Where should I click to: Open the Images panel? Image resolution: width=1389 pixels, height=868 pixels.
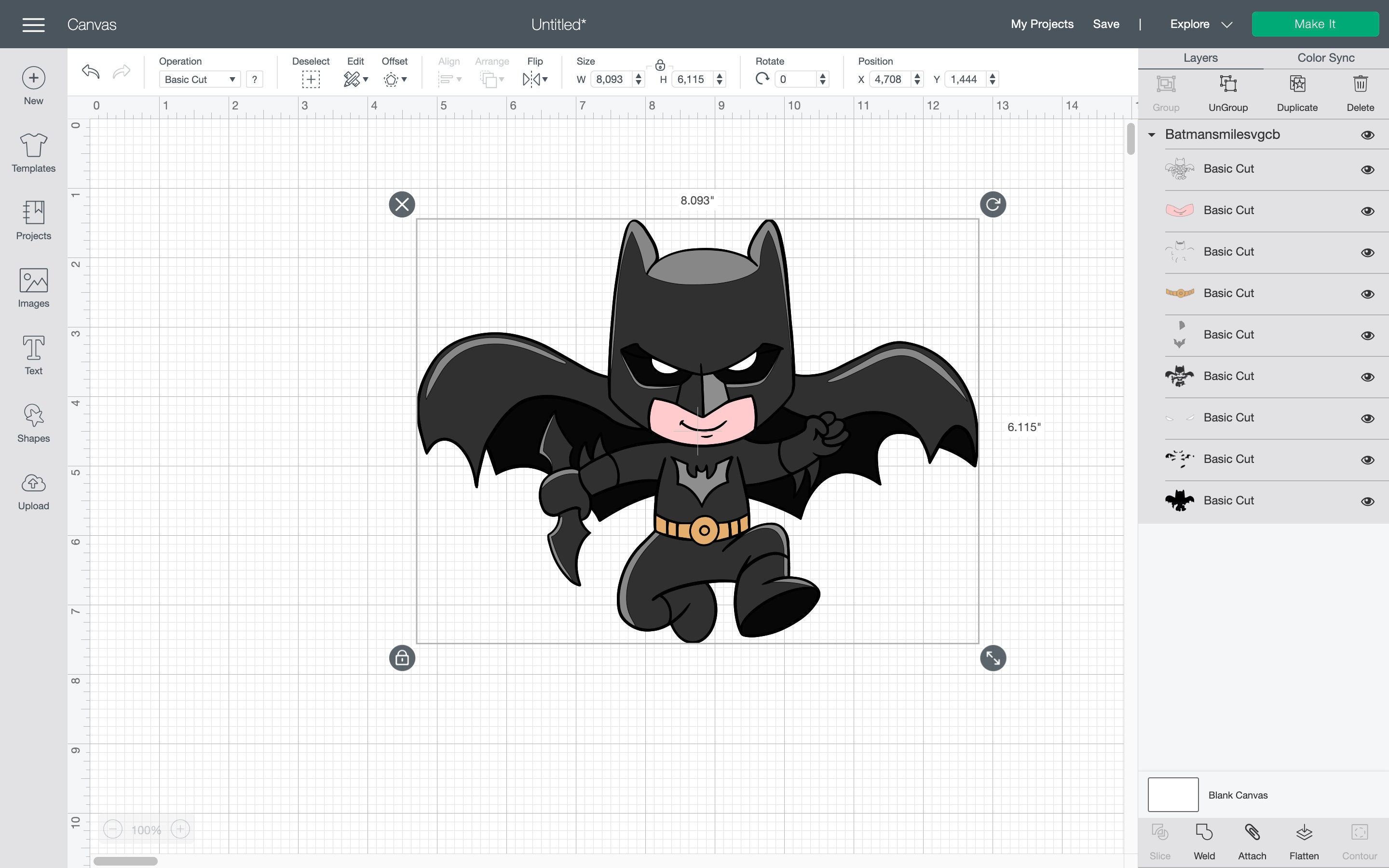pyautogui.click(x=33, y=287)
